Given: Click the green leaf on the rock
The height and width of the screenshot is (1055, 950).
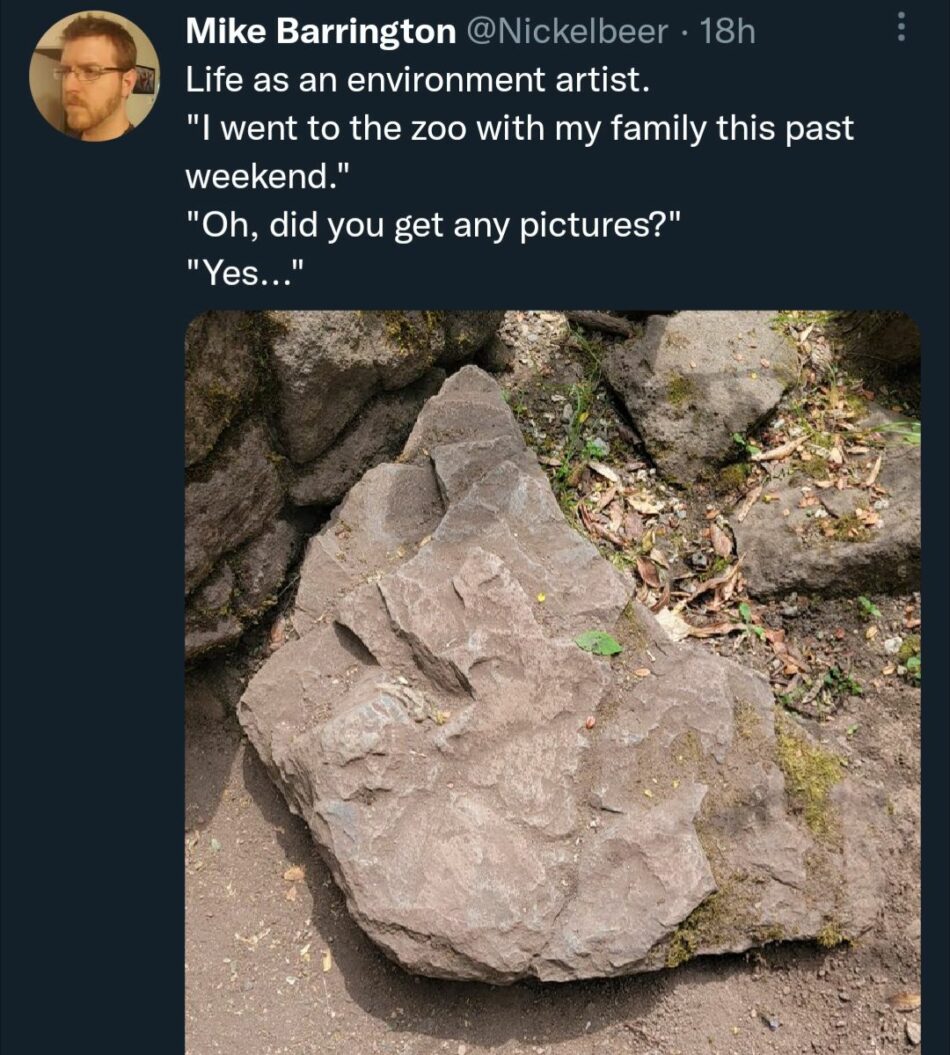Looking at the screenshot, I should [x=597, y=643].
